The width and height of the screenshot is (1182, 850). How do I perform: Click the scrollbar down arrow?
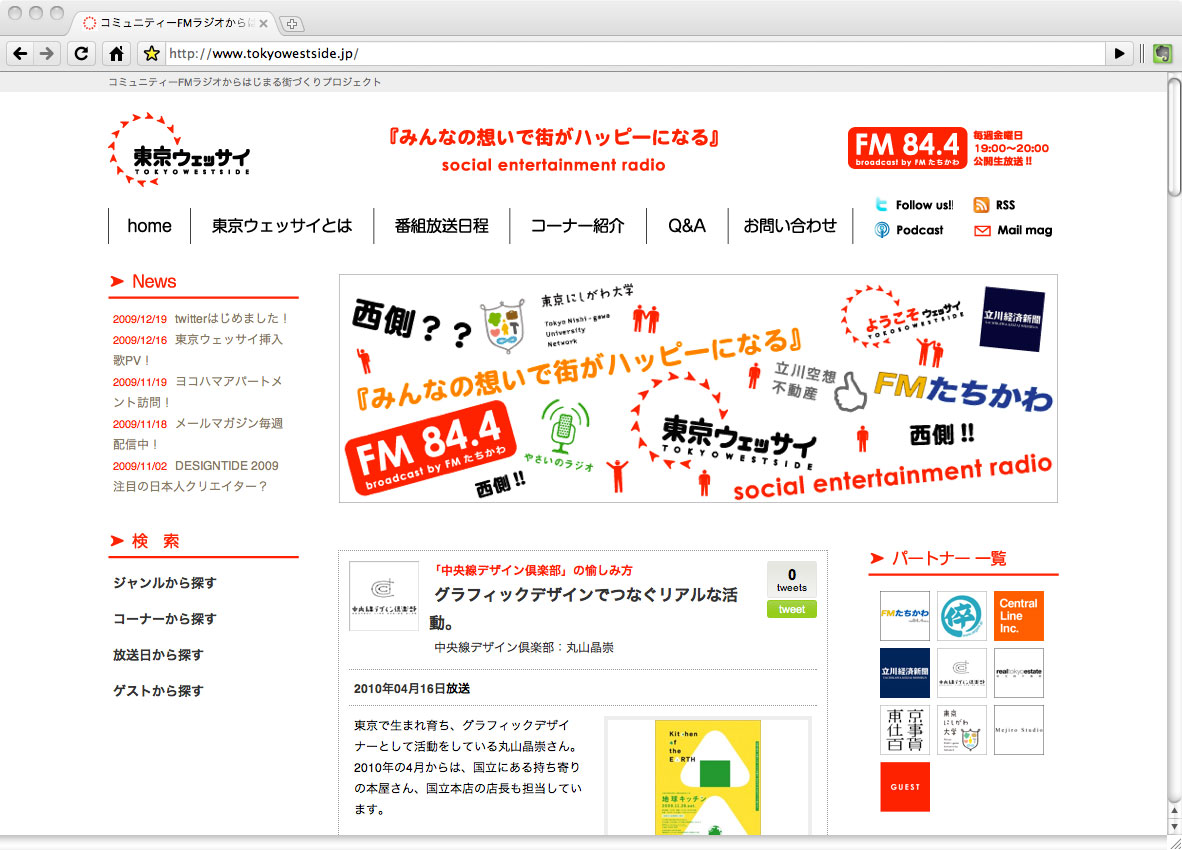tap(1174, 827)
